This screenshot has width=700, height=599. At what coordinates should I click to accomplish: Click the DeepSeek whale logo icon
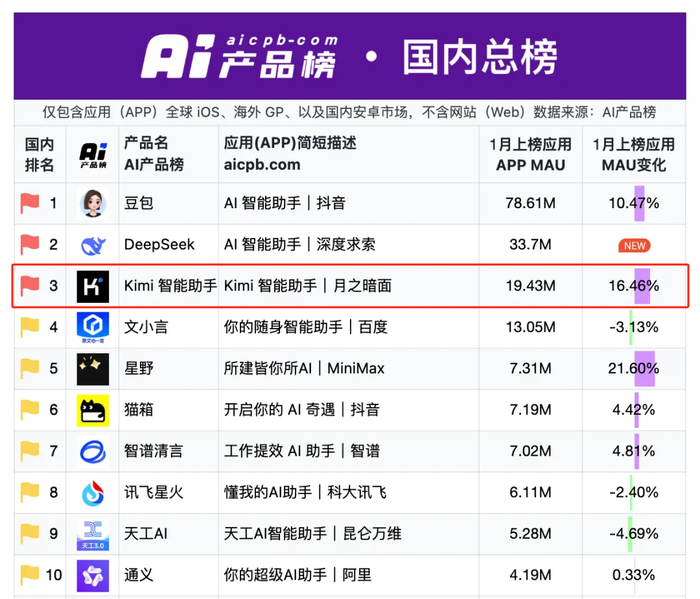click(93, 245)
